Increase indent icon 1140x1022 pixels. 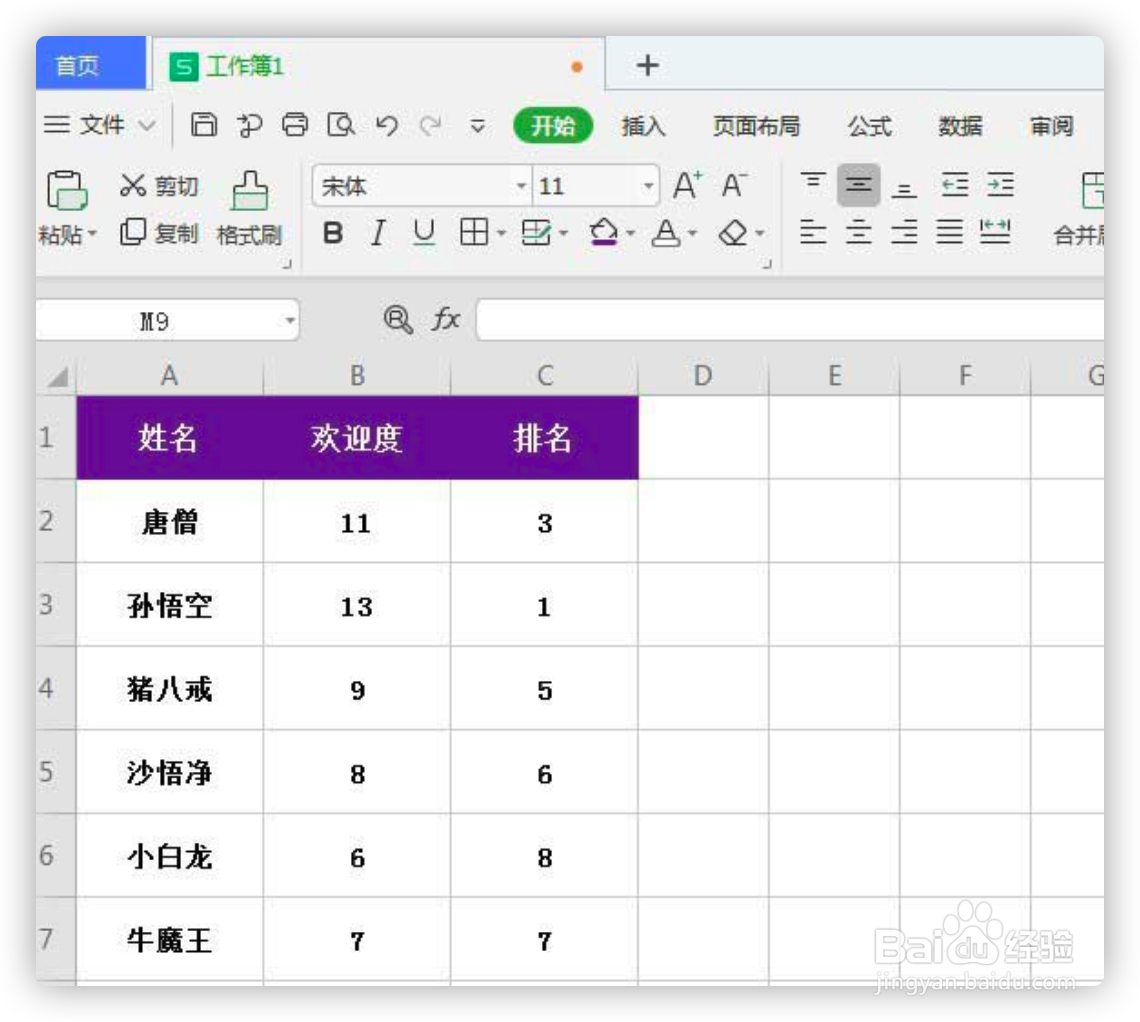pyautogui.click(x=1000, y=185)
